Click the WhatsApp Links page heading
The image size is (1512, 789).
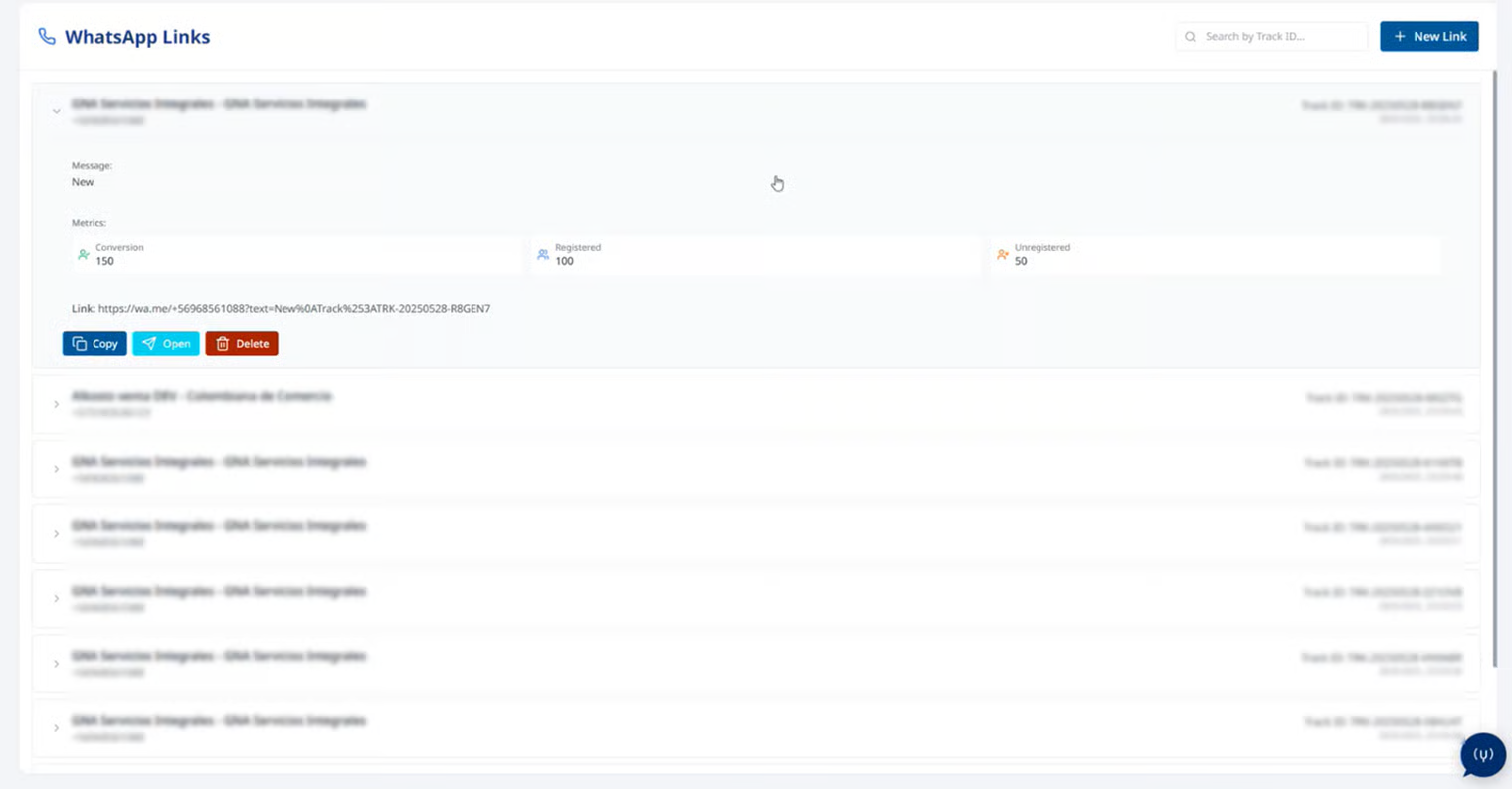click(x=137, y=37)
